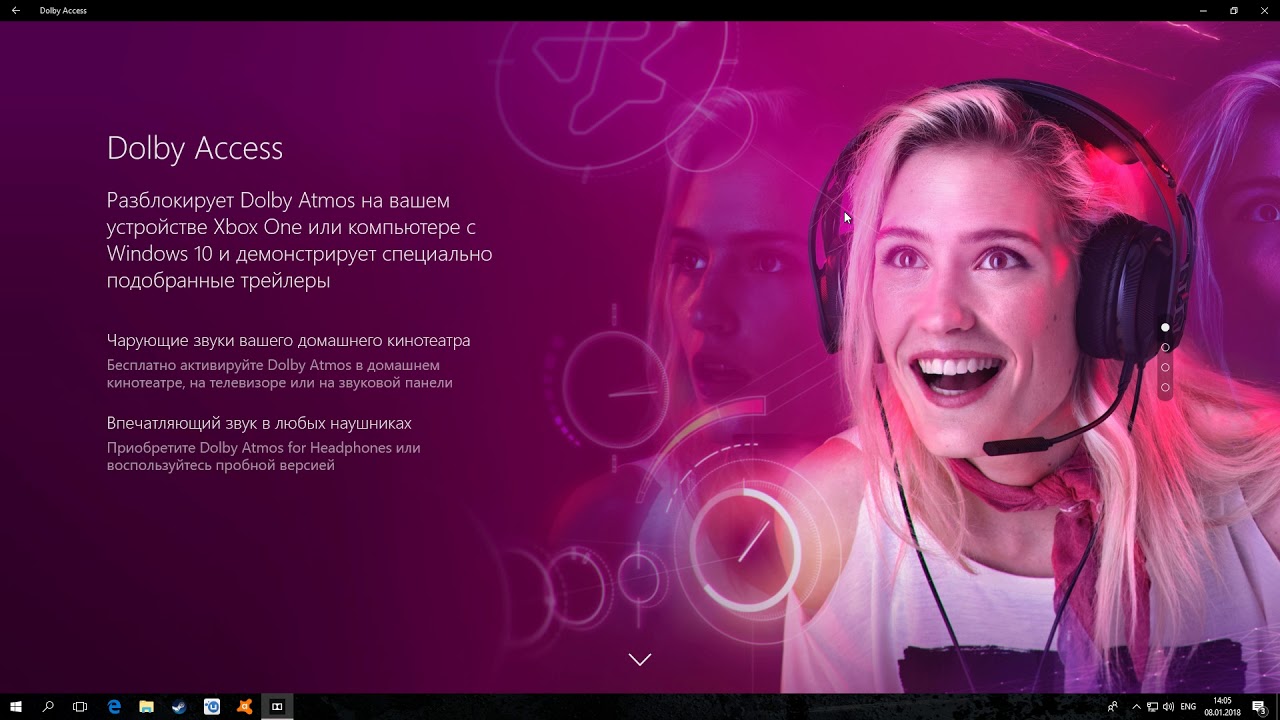Click text 'Бесплатно активируйте Dolby Atmos'
Screen dimensions: 1280x720
click(279, 374)
